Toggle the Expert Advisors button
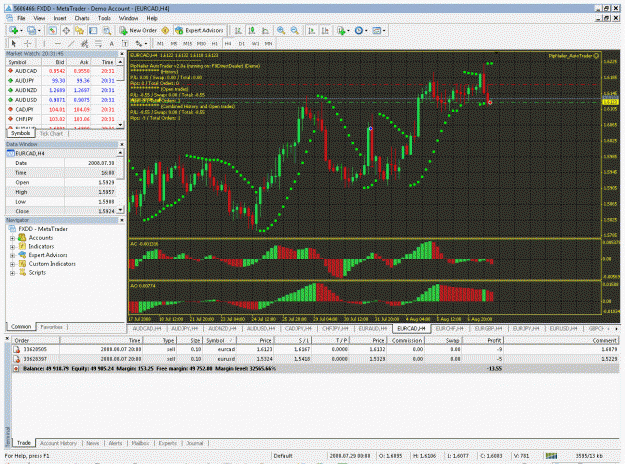 pyautogui.click(x=199, y=30)
